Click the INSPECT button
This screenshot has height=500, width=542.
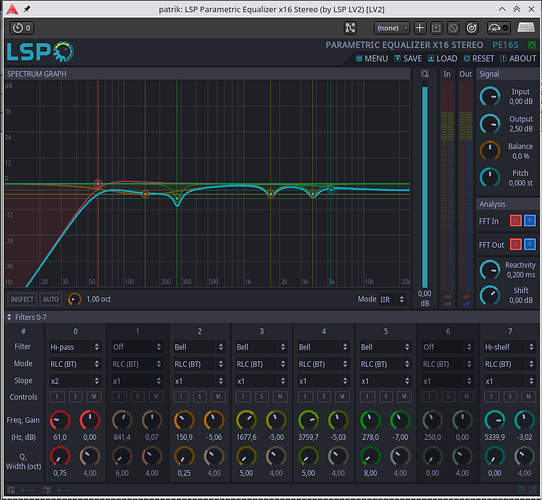coord(22,299)
